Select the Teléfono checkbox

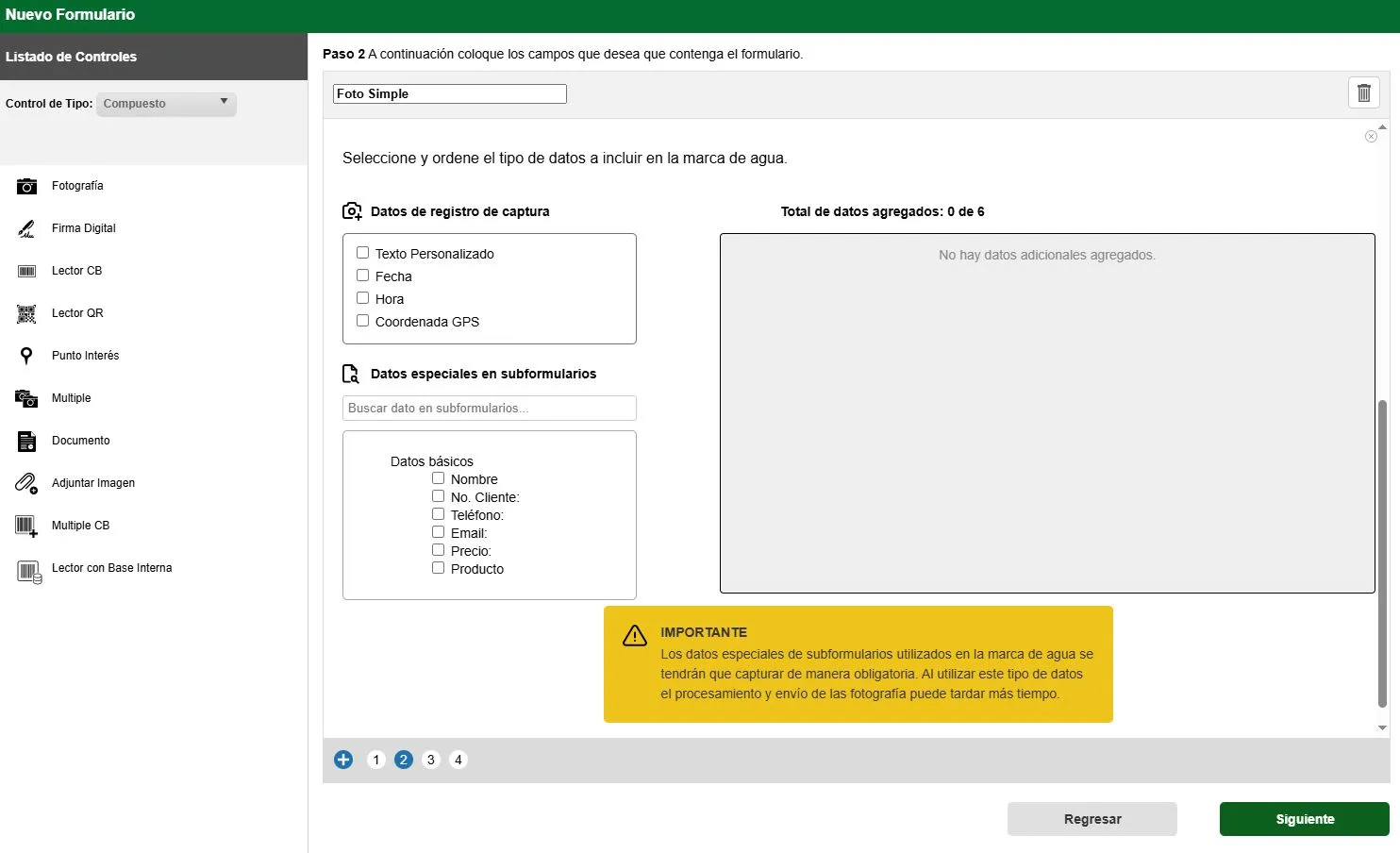(438, 514)
